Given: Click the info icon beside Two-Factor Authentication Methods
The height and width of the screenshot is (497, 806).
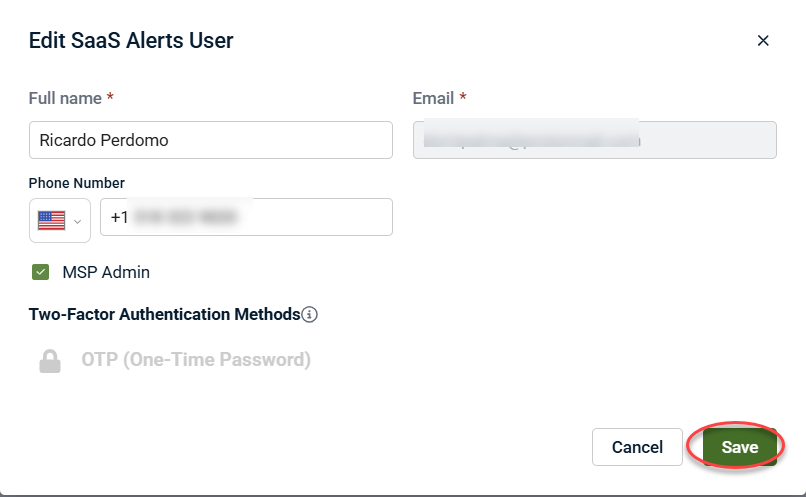Looking at the screenshot, I should pyautogui.click(x=310, y=314).
